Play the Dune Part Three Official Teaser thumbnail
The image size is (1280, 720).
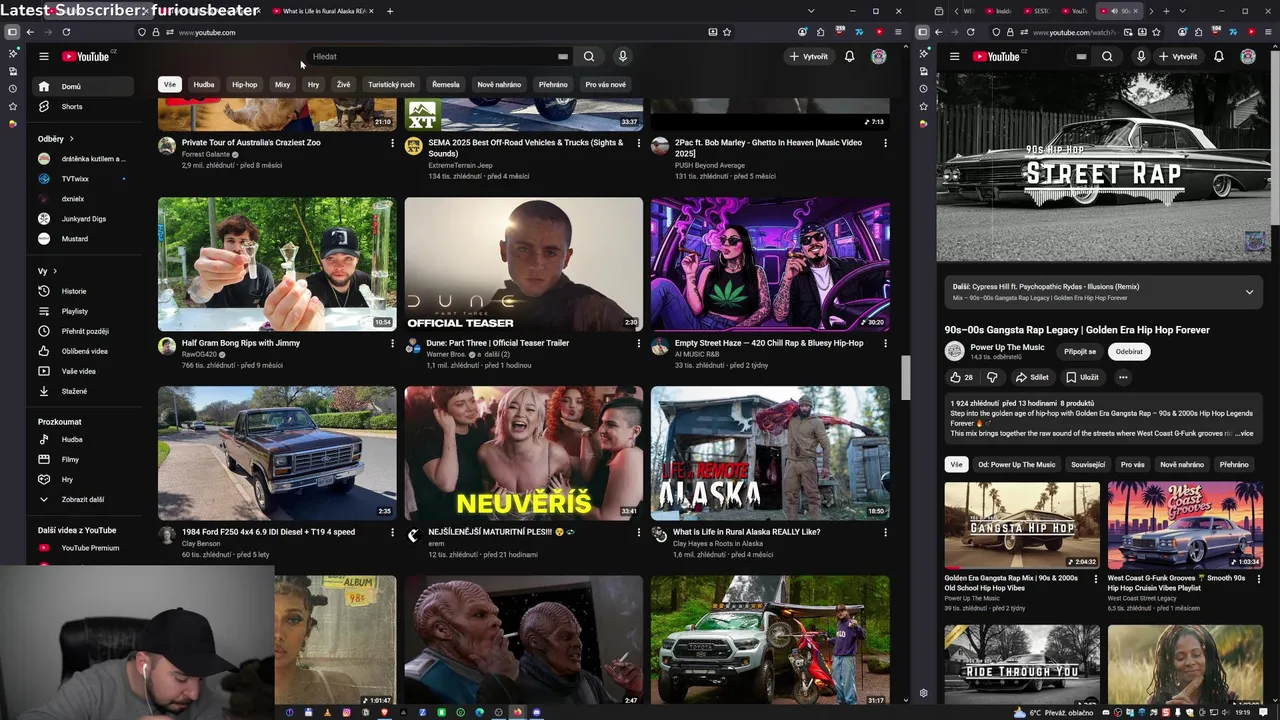coord(524,264)
